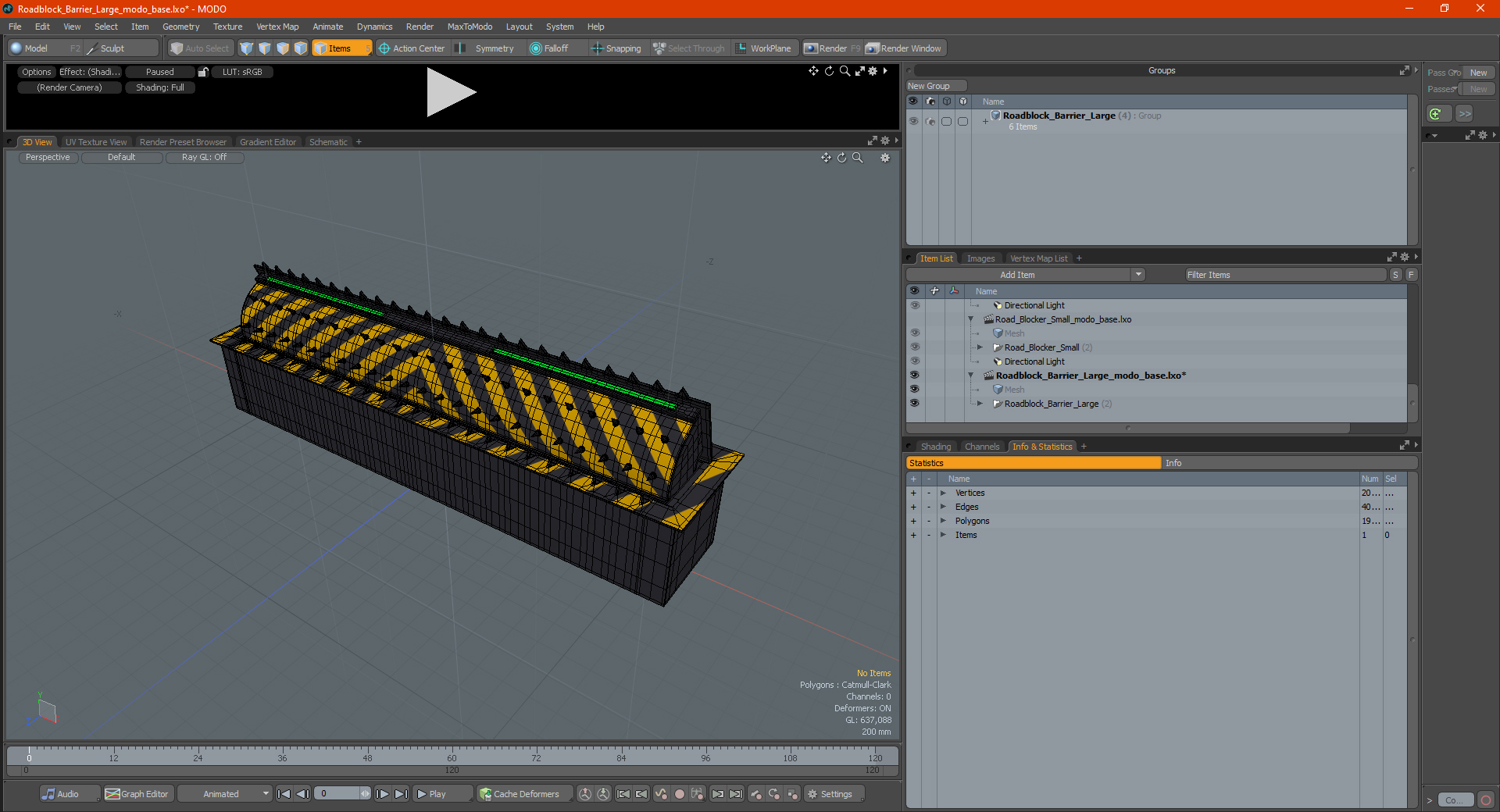Toggle render camera icon for Roadblock_Barrier_Large group

tap(930, 121)
